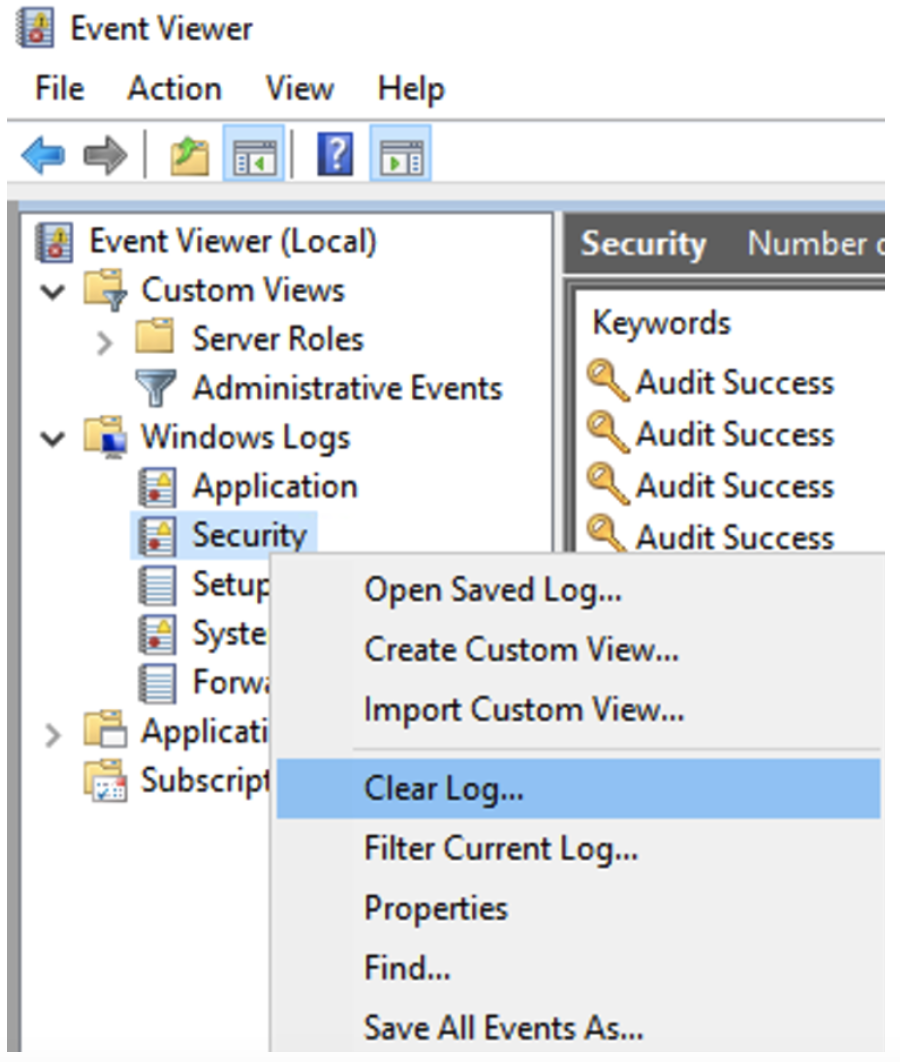Open the File menu
The height and width of the screenshot is (1062, 900).
tap(60, 89)
